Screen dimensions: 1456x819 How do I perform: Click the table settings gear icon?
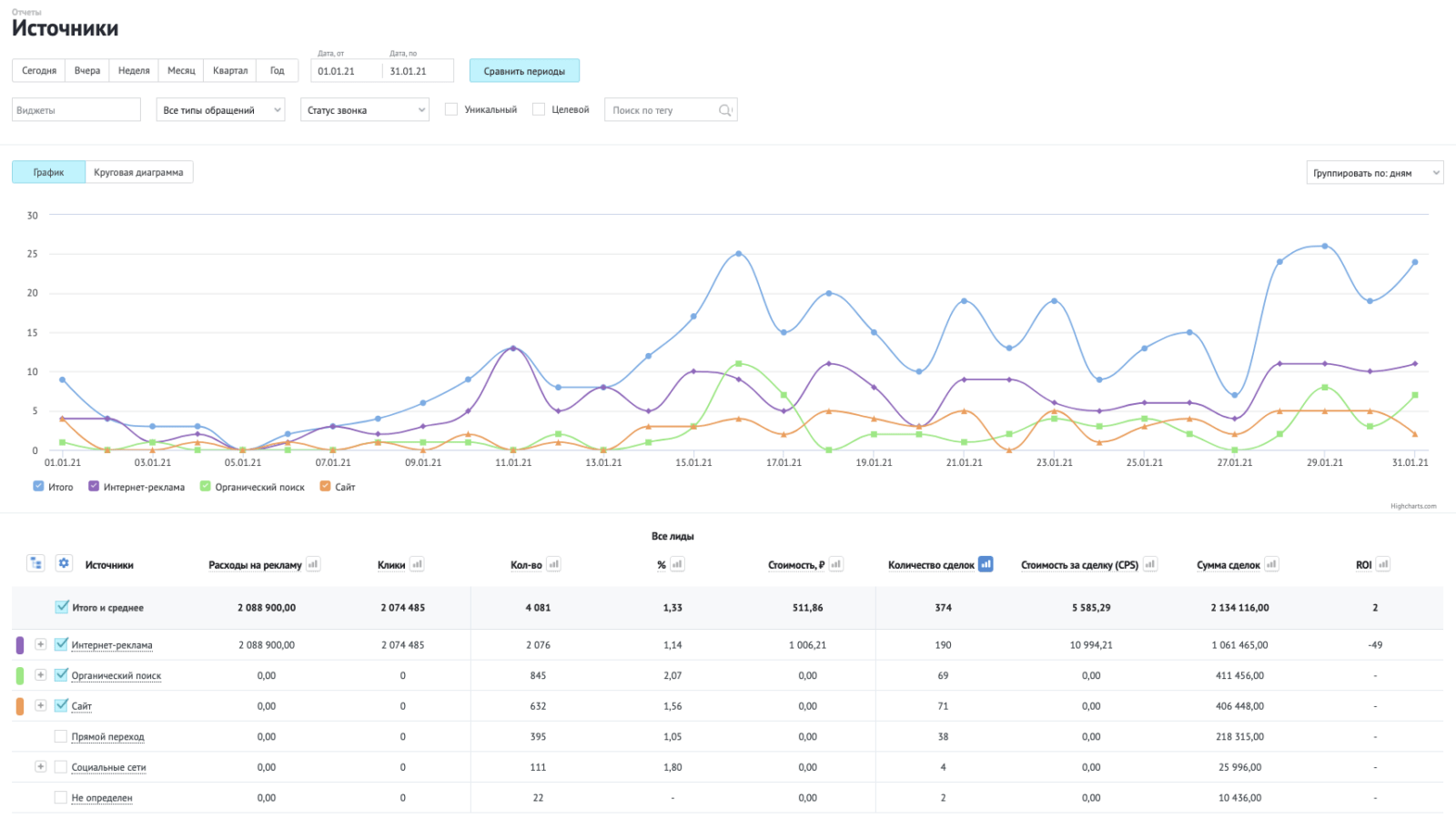pyautogui.click(x=64, y=563)
